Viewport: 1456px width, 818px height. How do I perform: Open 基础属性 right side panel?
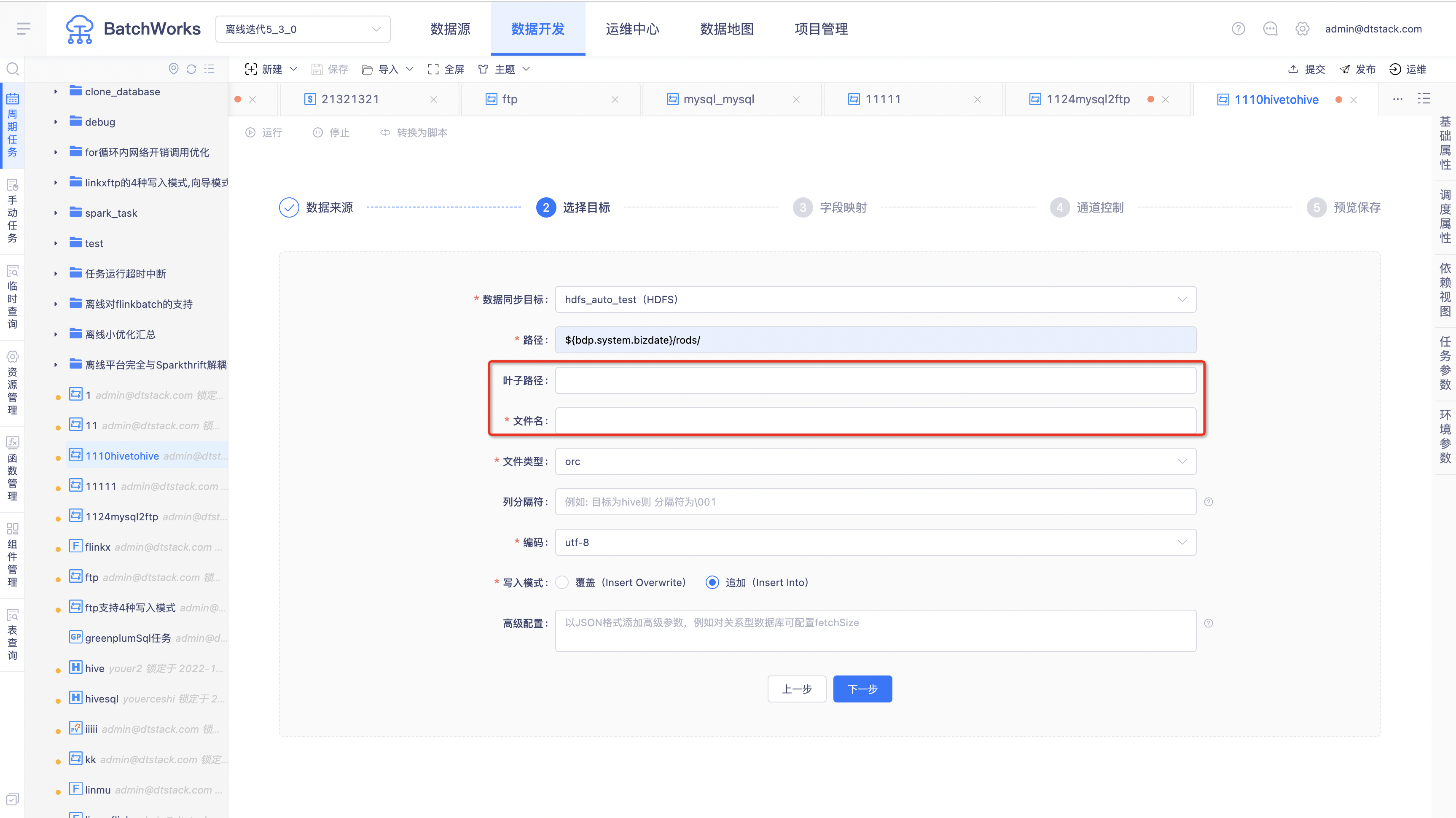point(1445,144)
